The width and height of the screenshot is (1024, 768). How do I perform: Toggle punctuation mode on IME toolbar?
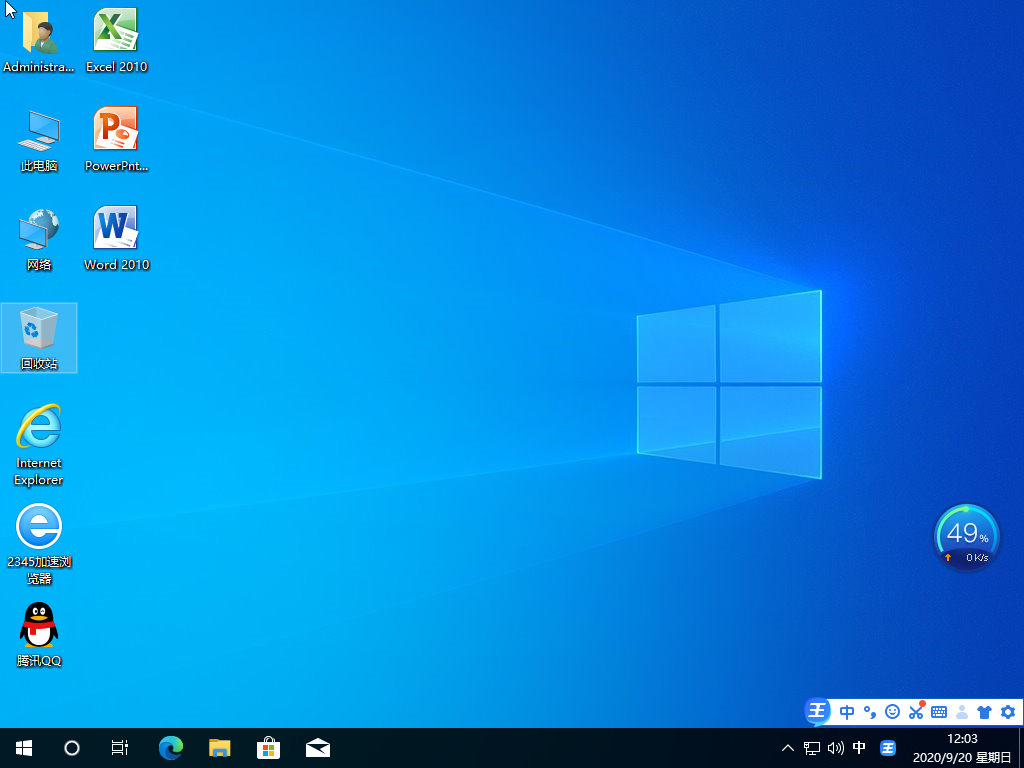(870, 712)
